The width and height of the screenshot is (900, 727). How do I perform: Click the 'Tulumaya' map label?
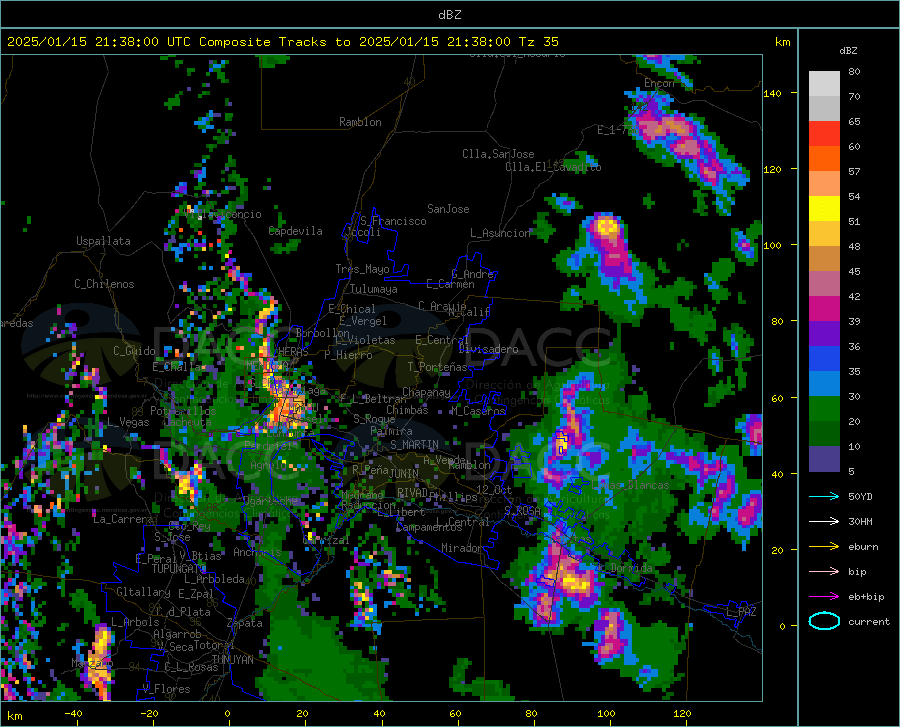point(374,289)
